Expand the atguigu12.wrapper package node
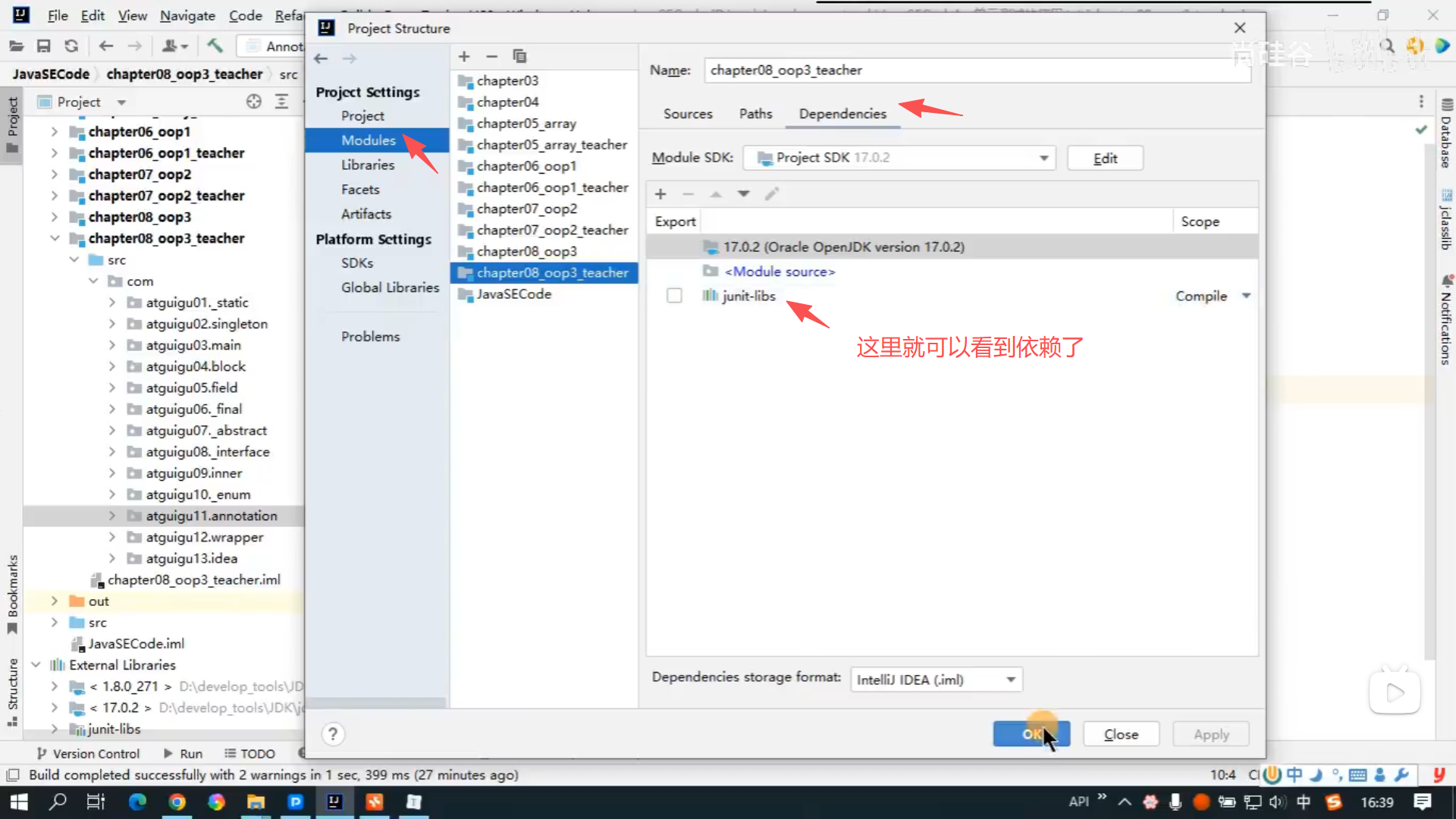 coord(112,537)
